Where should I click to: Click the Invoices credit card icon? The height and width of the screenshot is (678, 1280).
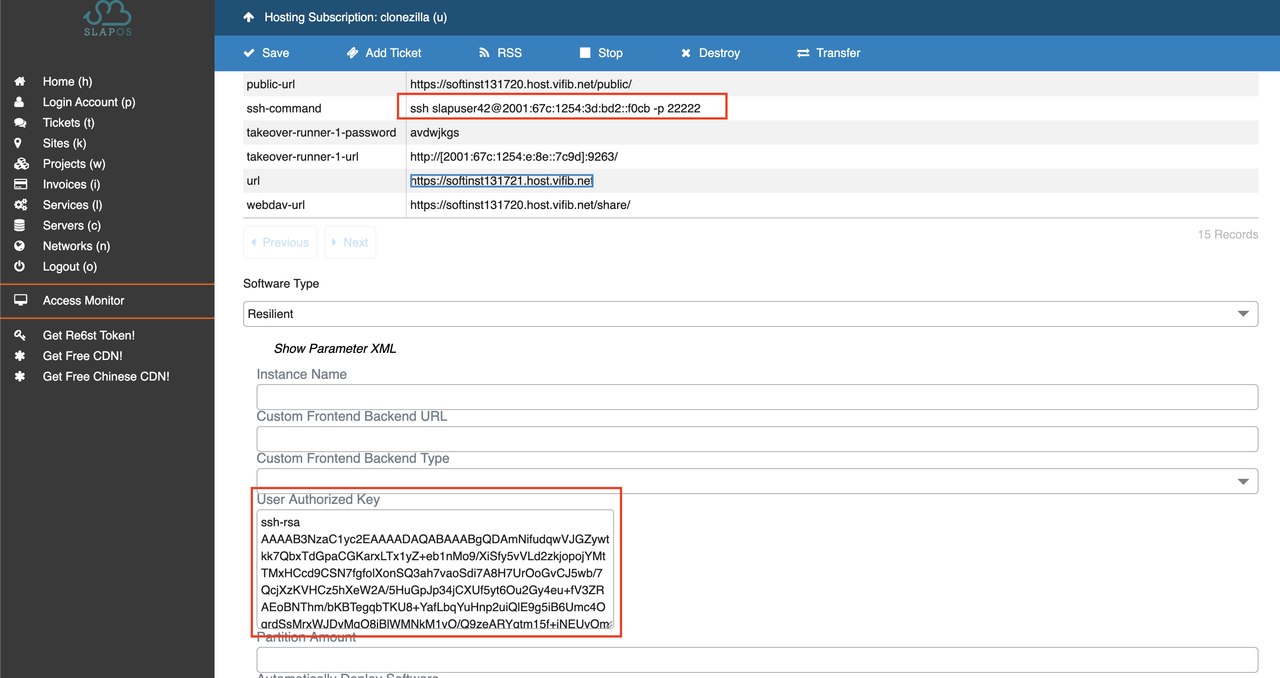tap(20, 184)
